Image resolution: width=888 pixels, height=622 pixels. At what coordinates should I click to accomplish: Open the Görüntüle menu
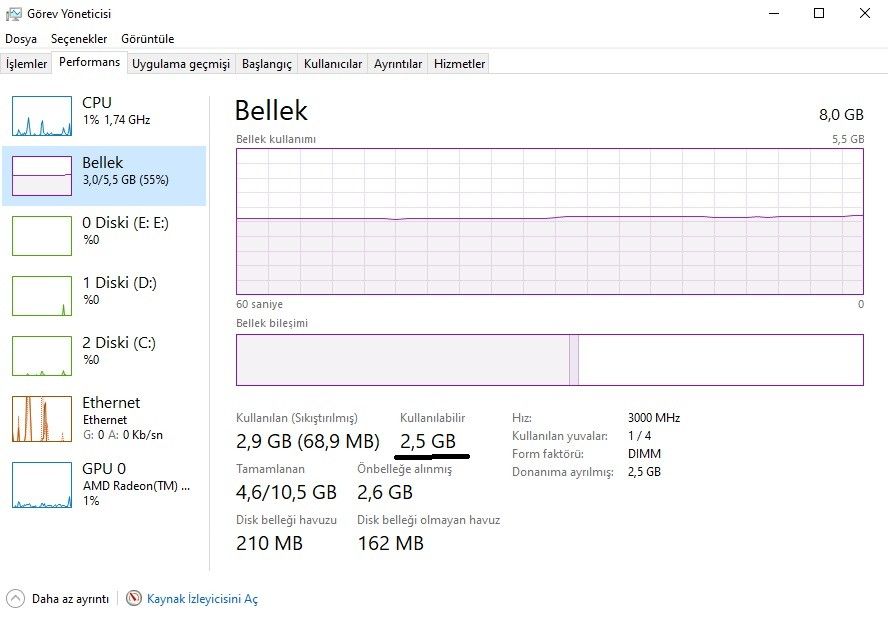coord(147,39)
